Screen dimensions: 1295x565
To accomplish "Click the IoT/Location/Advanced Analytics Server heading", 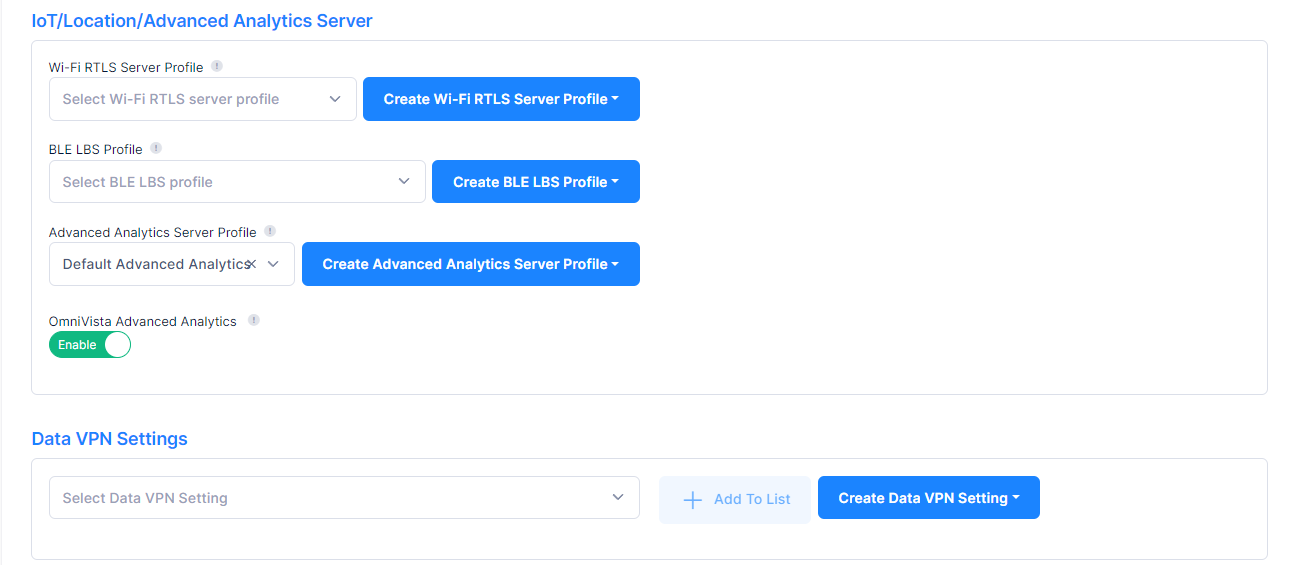I will point(202,20).
